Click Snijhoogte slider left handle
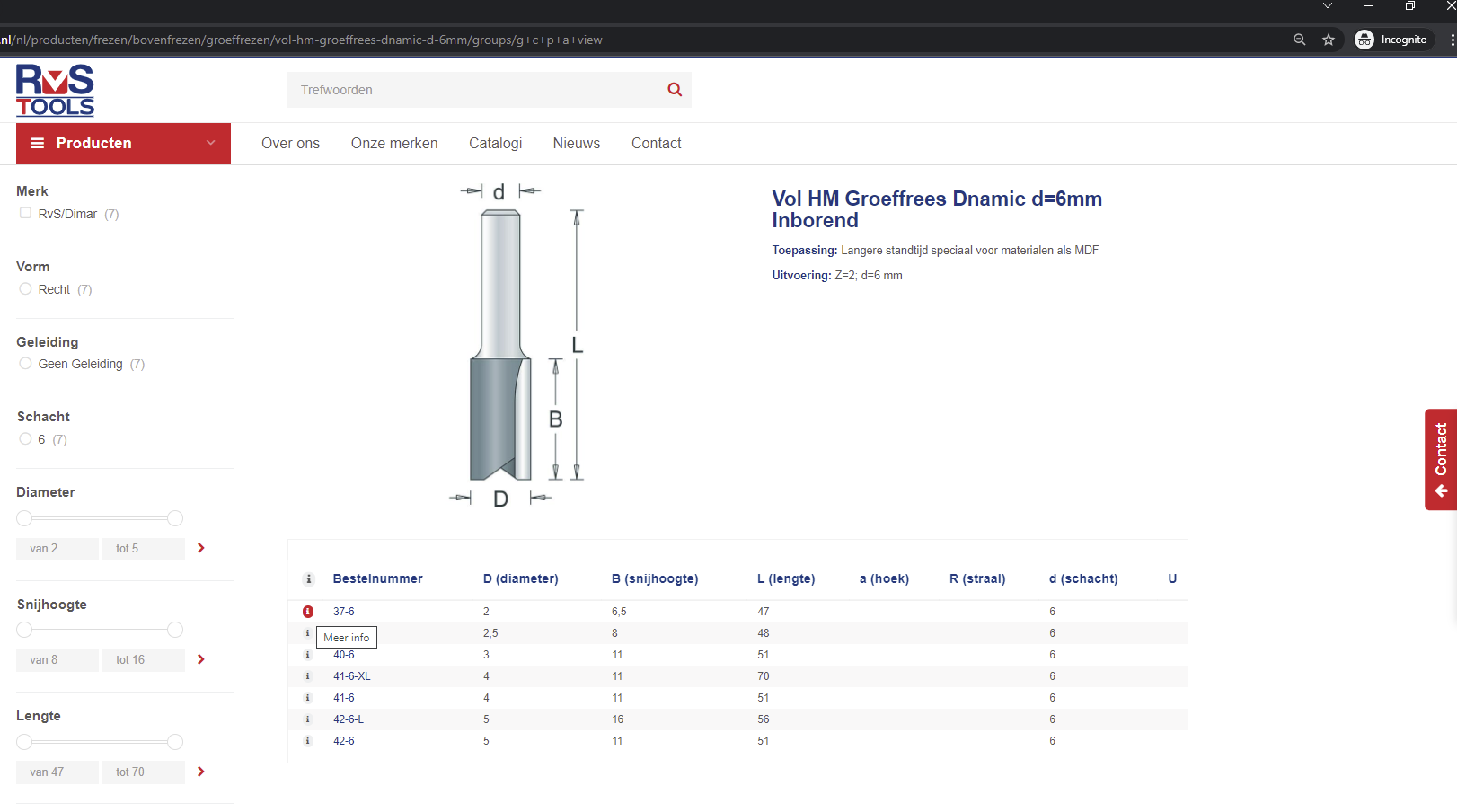This screenshot has height=812, width=1457. click(24, 630)
